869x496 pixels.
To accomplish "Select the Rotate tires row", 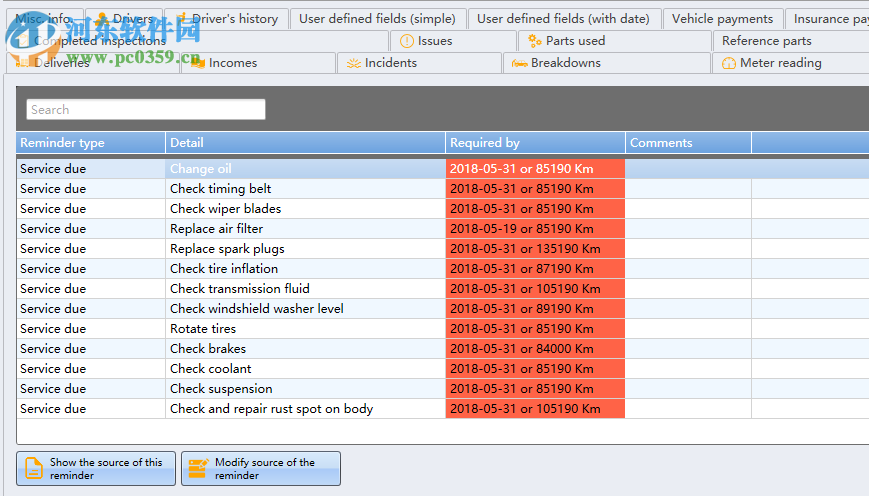I will coord(443,328).
